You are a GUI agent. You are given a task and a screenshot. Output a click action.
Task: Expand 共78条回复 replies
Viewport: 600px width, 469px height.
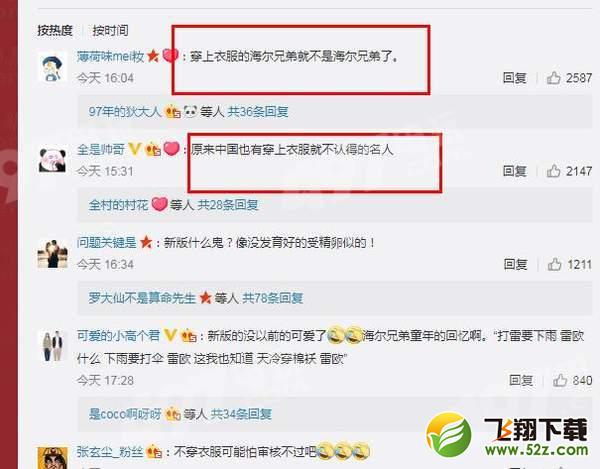273,298
